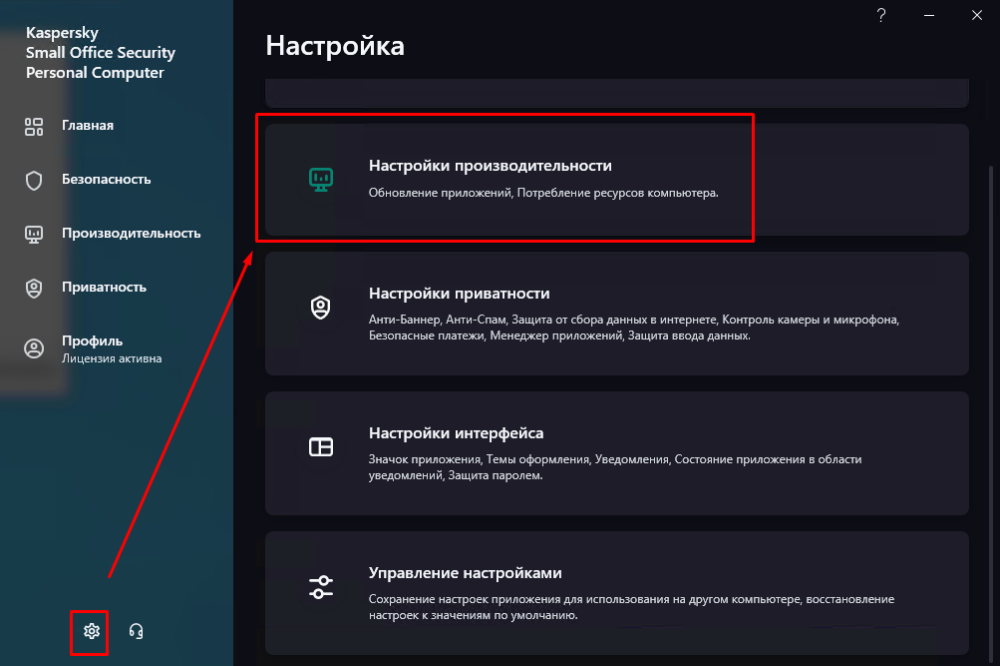The width and height of the screenshot is (1000, 666).
Task: Click the settings gear icon
Action: pyautogui.click(x=91, y=631)
